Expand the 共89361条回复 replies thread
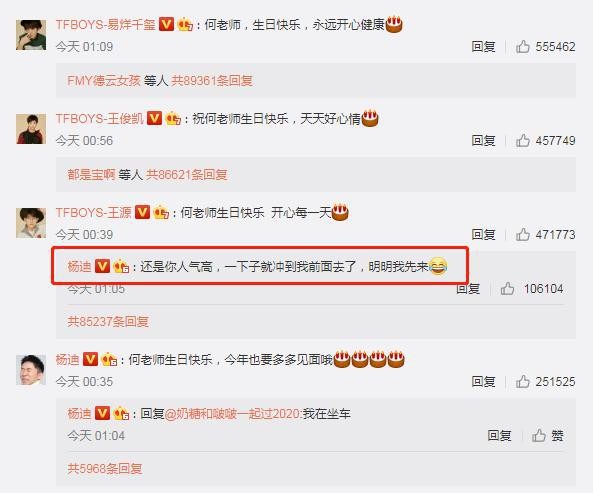 pos(212,81)
